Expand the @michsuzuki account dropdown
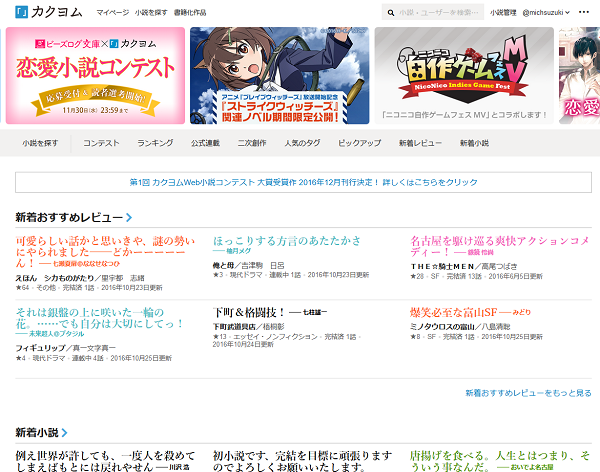600x472 pixels. (x=546, y=13)
